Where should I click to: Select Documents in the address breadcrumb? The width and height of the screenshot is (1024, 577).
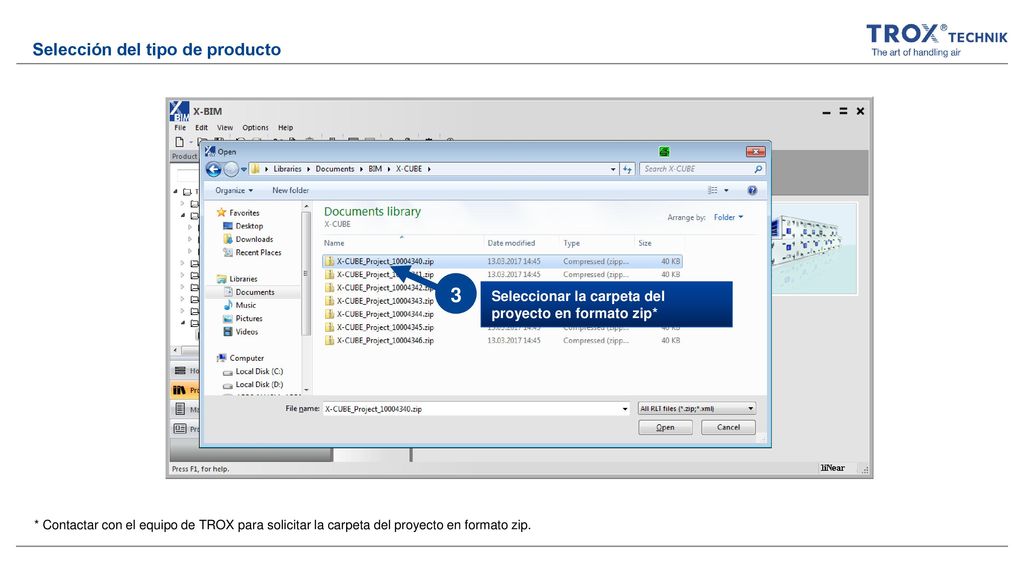(334, 169)
